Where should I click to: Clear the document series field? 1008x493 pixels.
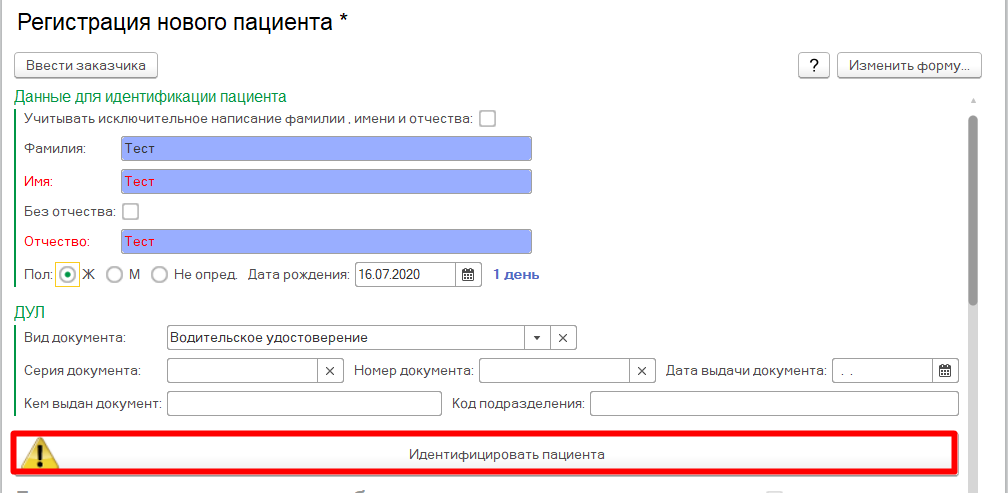[x=331, y=371]
